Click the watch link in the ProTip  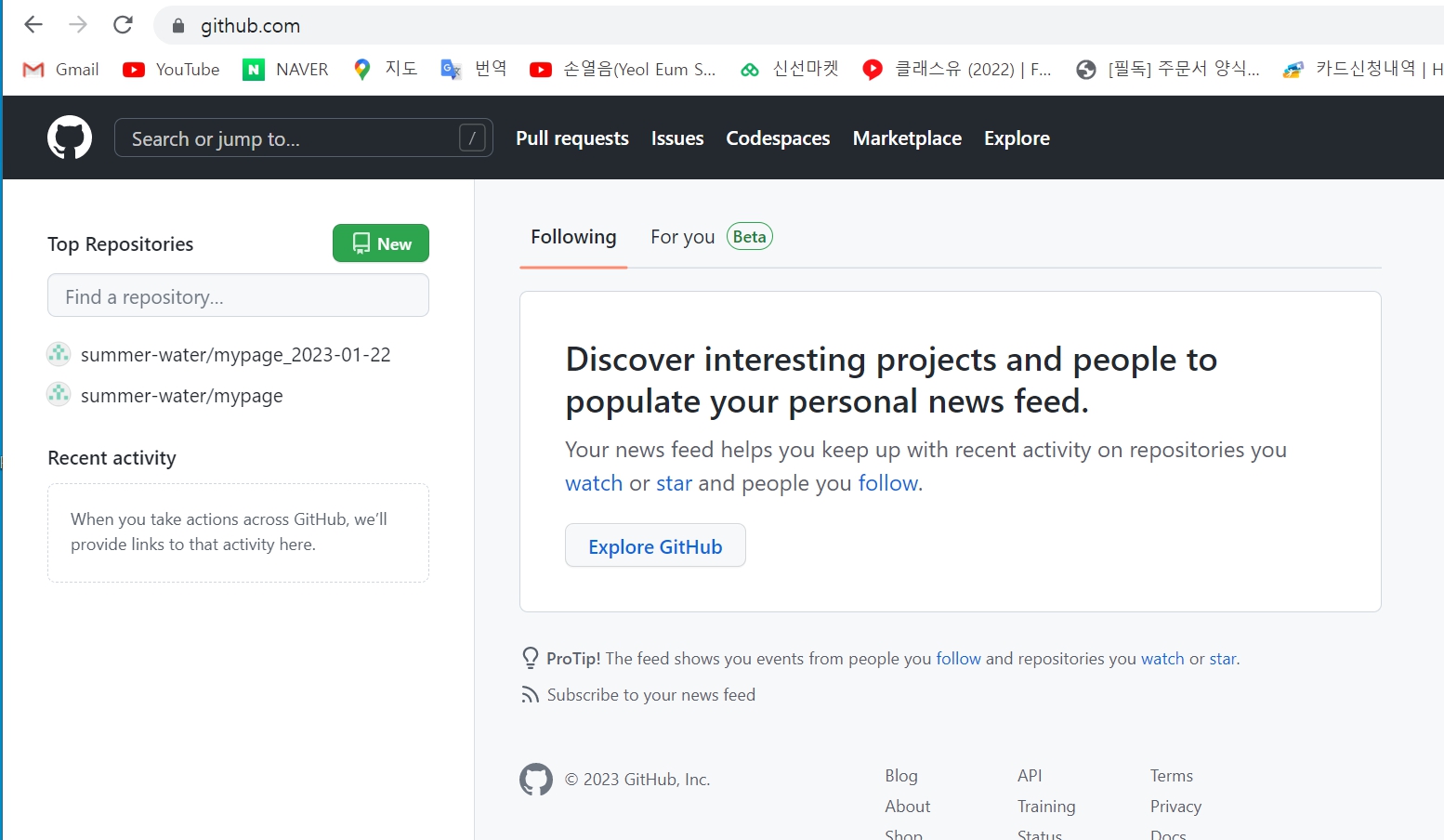coord(1162,659)
